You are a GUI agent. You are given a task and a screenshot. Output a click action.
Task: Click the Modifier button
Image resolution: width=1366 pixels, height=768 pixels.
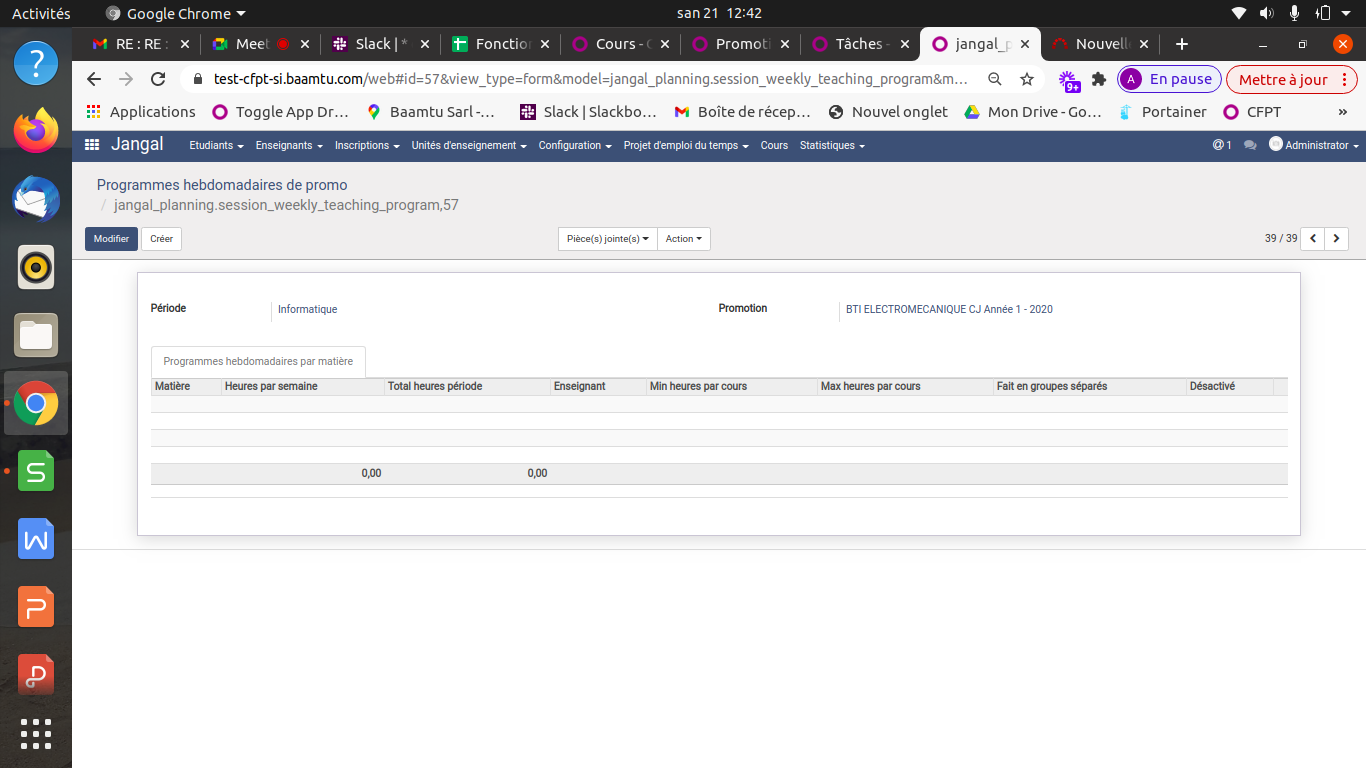[x=111, y=239]
